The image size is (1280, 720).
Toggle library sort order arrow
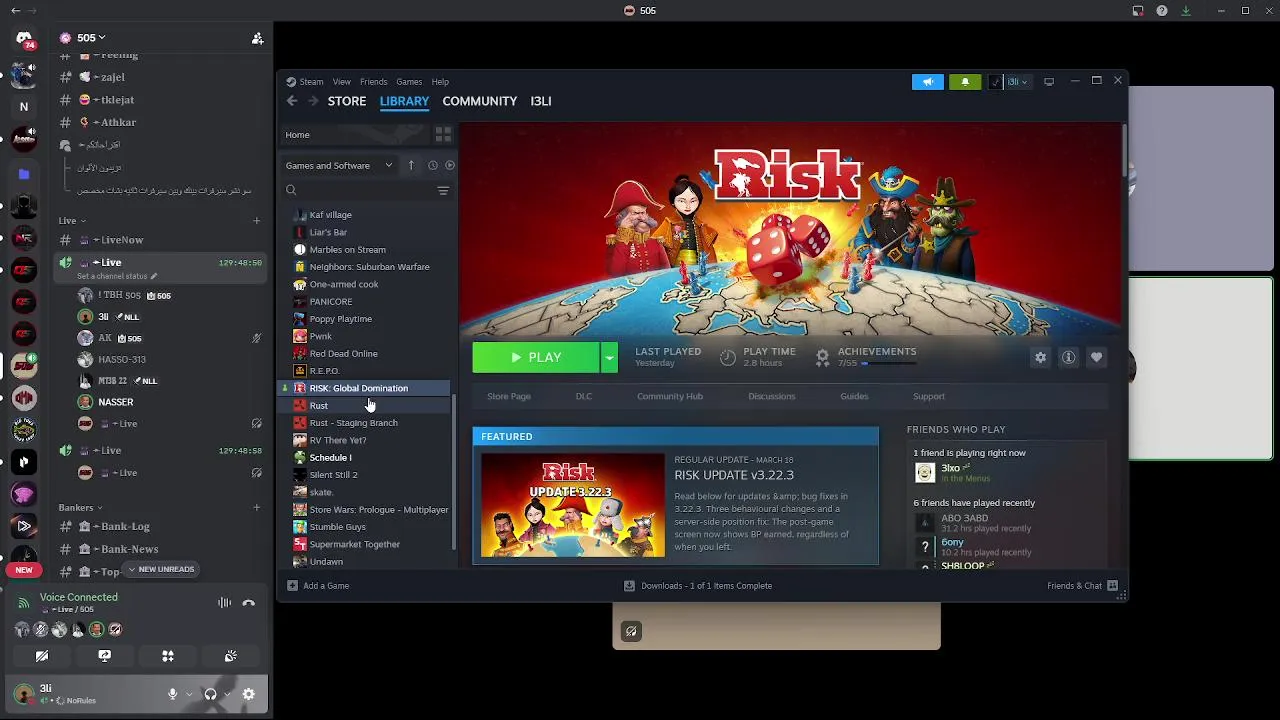[x=411, y=165]
